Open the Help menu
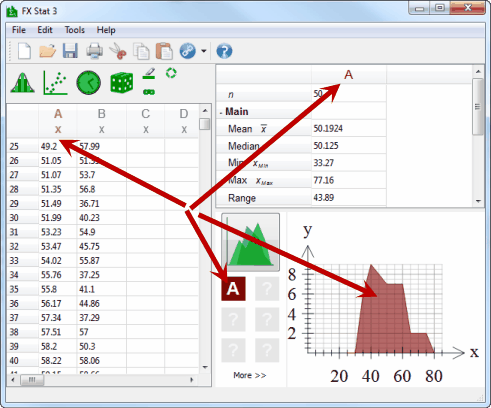This screenshot has width=491, height=408. point(106,30)
